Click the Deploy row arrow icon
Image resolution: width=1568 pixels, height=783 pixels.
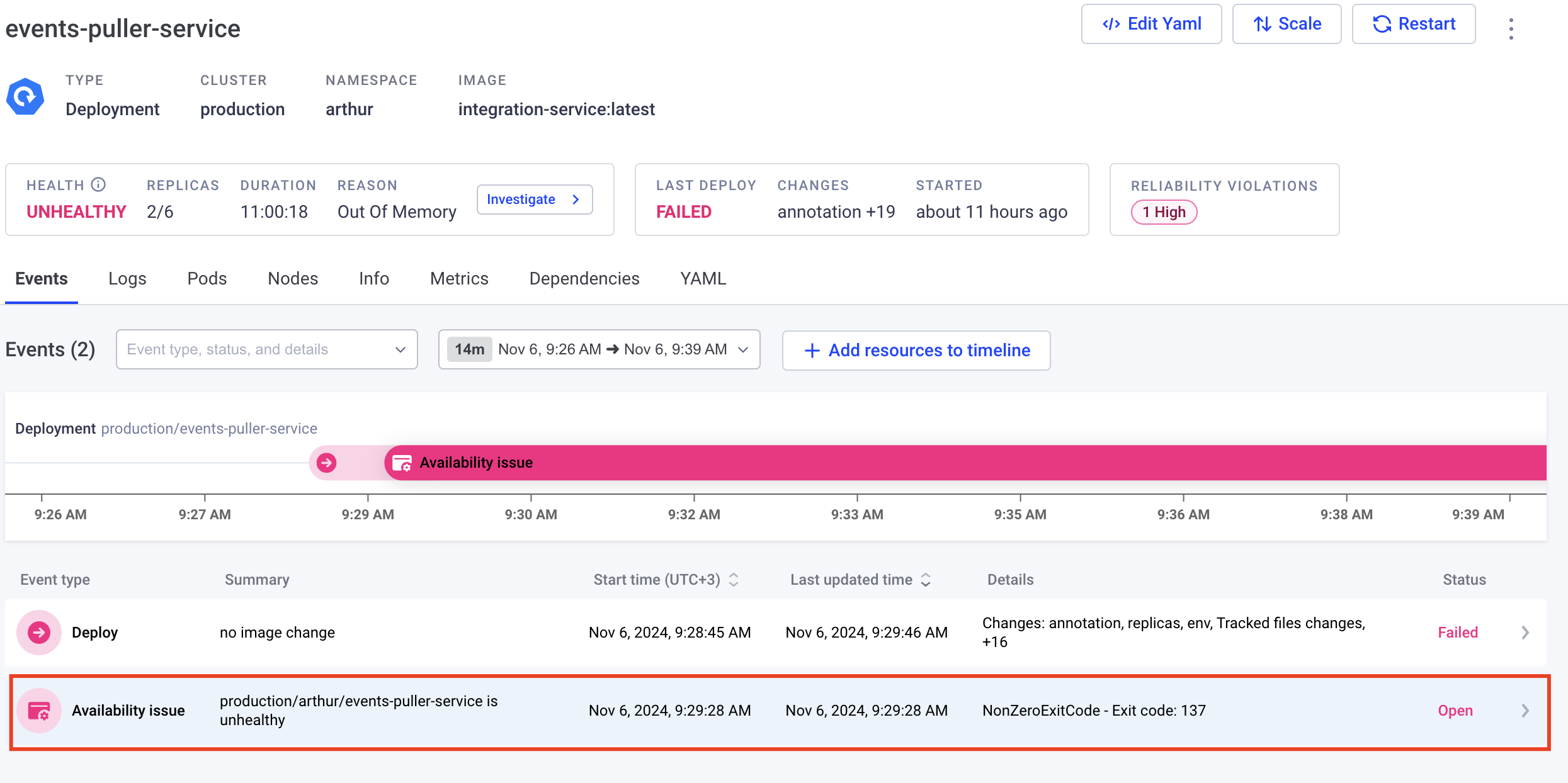[x=39, y=633]
